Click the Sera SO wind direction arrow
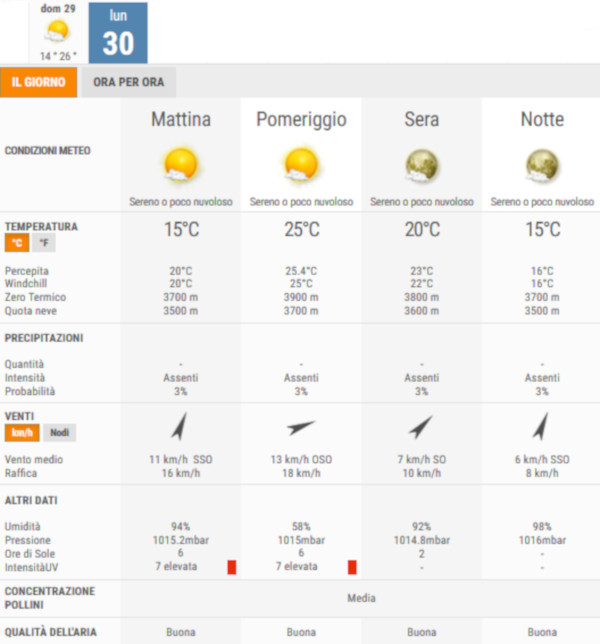This screenshot has width=600, height=644. coord(421,427)
